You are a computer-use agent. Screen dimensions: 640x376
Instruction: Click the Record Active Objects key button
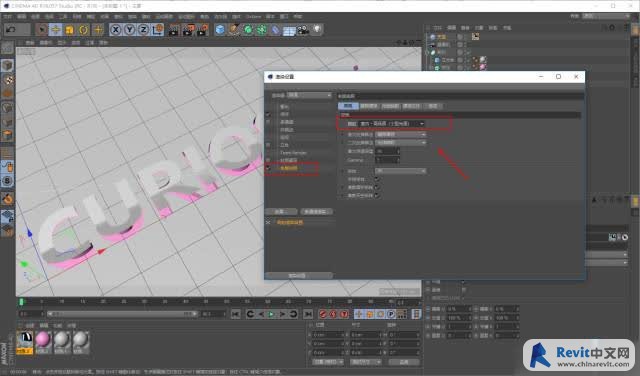(323, 314)
